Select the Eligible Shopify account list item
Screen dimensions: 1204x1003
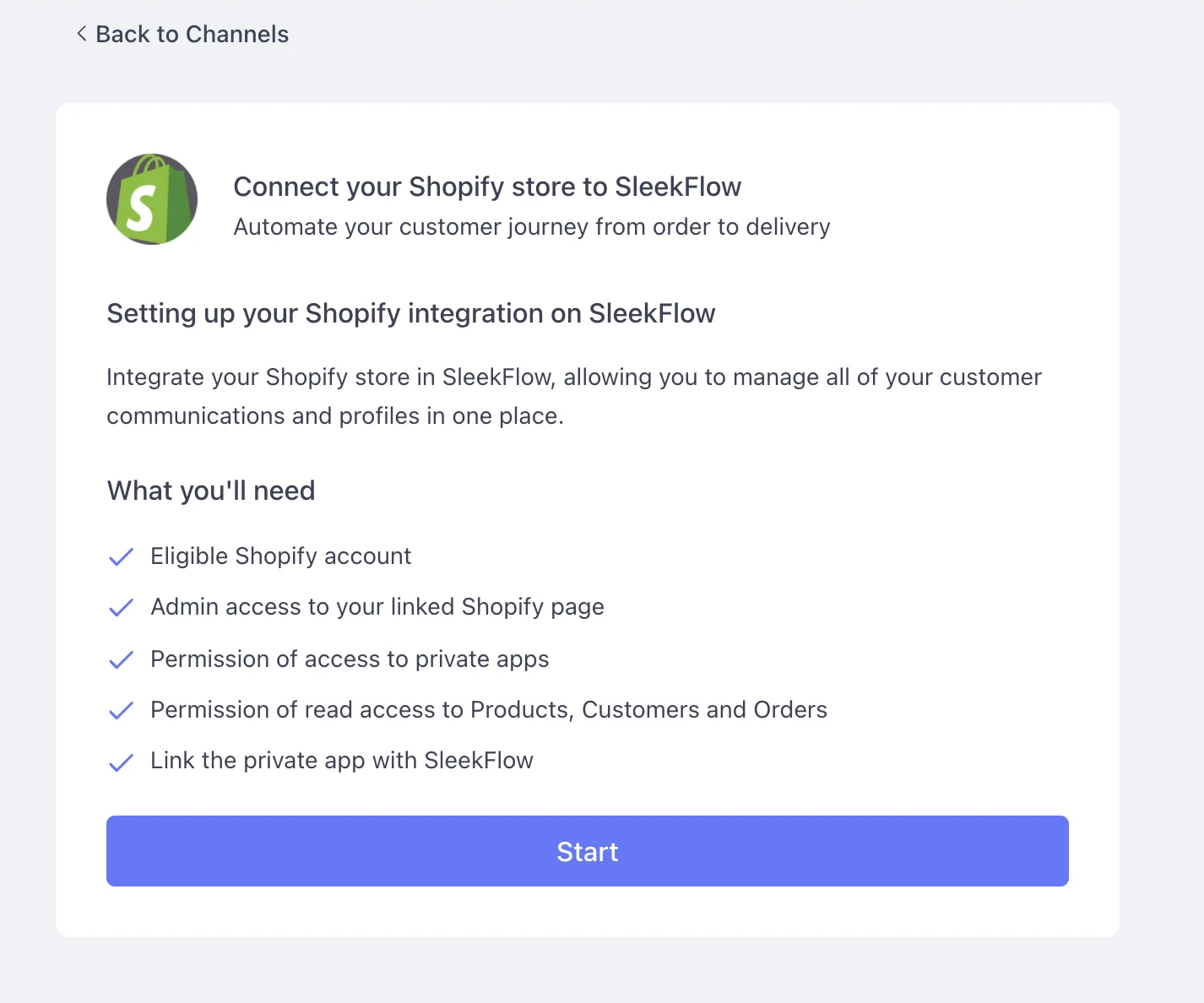(x=280, y=556)
